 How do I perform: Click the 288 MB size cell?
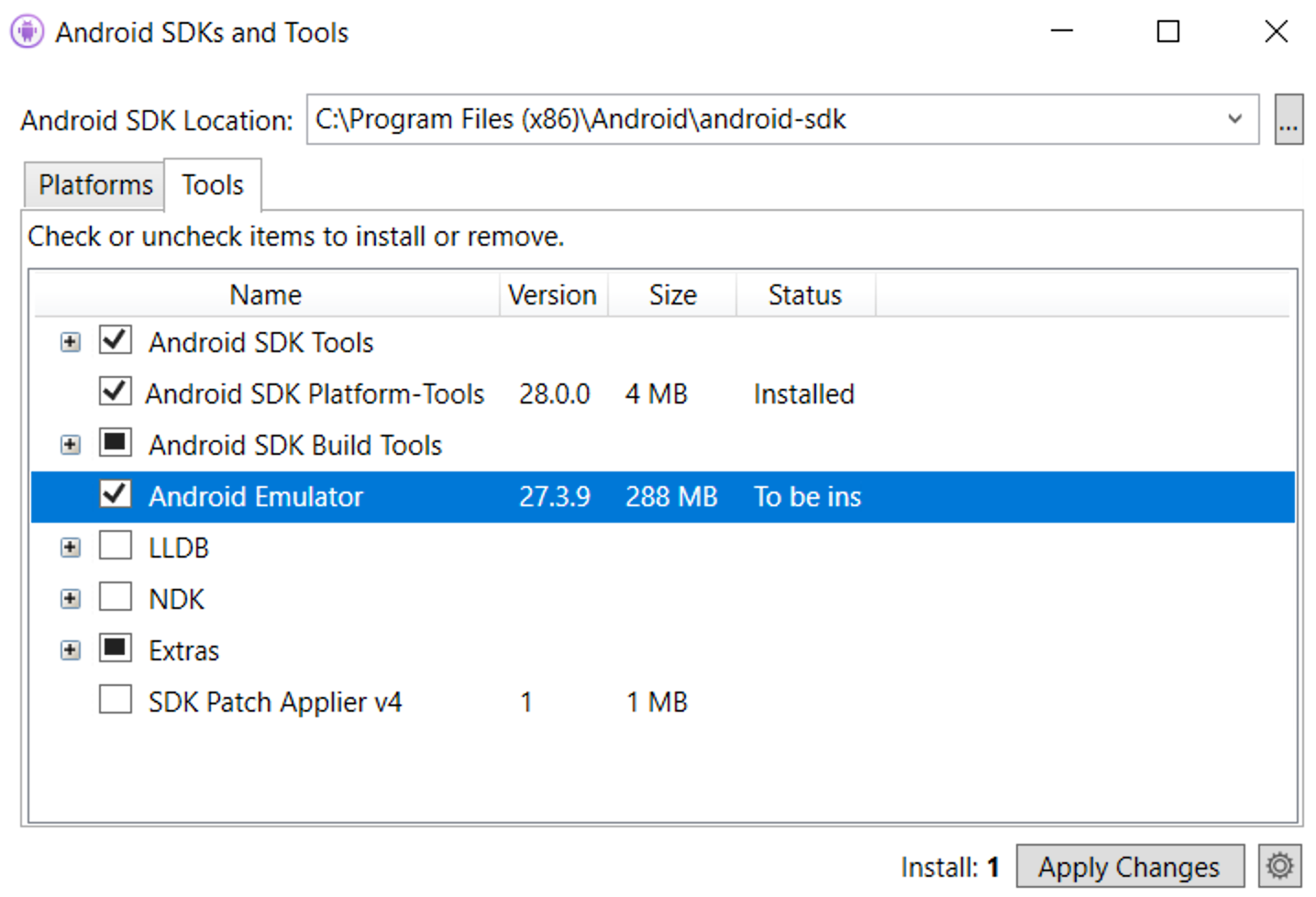coord(671,496)
